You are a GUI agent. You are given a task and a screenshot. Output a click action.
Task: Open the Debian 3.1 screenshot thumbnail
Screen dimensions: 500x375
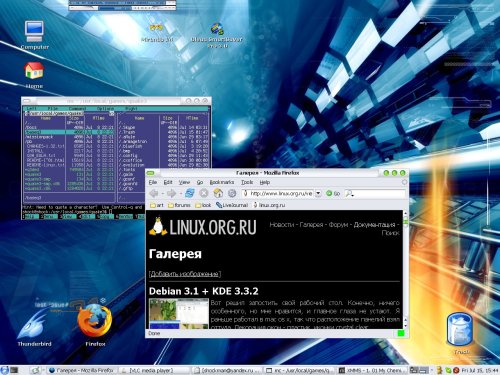pos(179,314)
